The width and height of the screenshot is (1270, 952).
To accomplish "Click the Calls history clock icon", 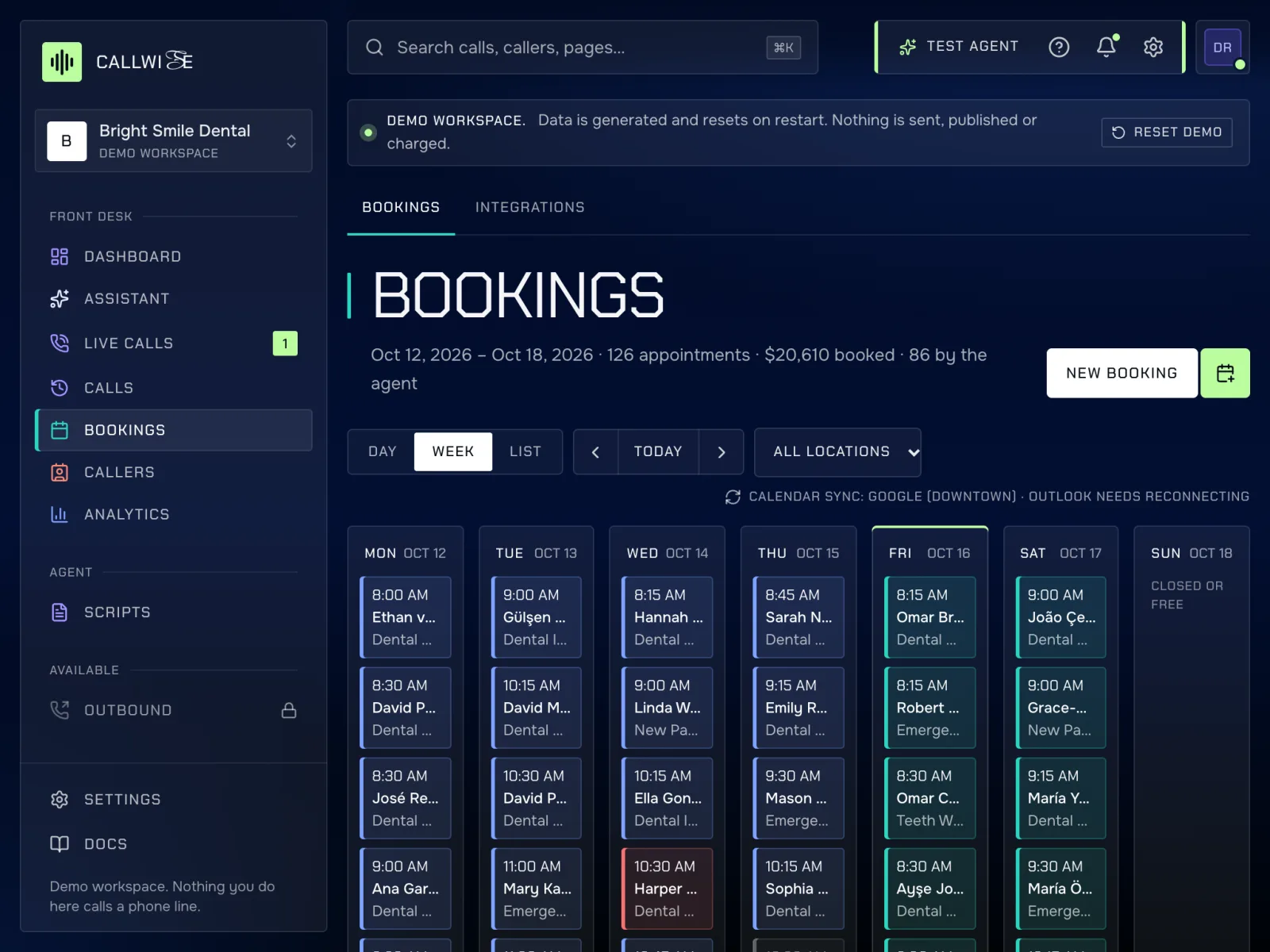I will click(x=60, y=388).
